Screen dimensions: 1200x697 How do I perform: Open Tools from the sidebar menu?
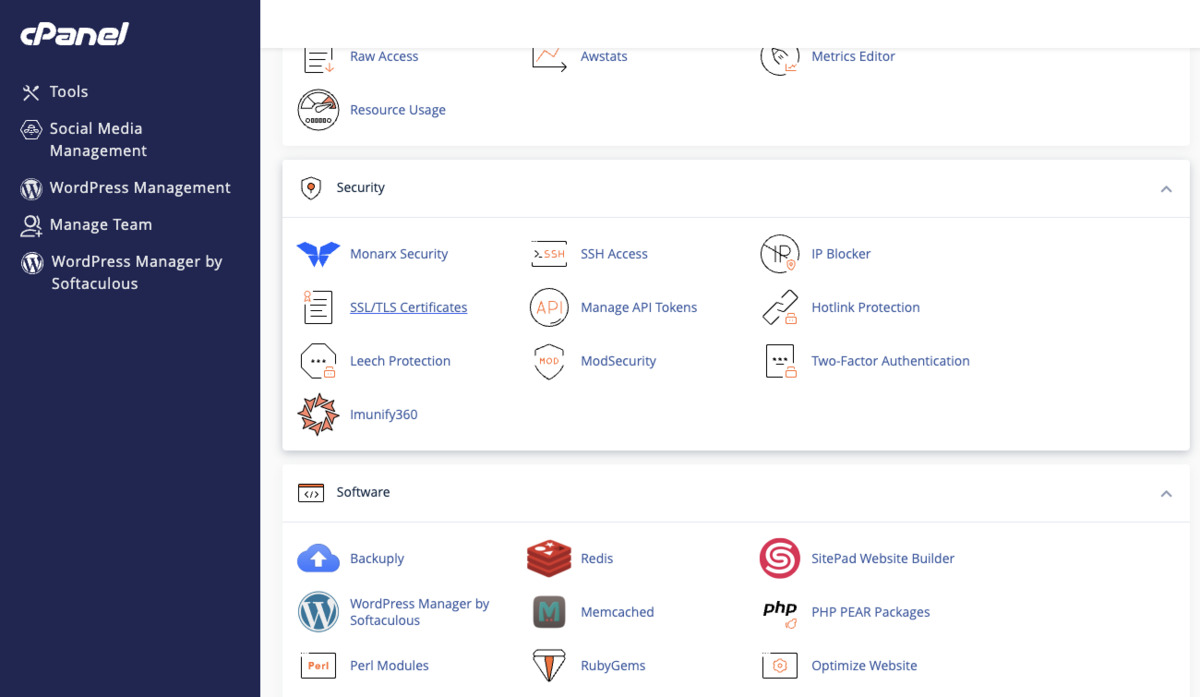click(69, 92)
